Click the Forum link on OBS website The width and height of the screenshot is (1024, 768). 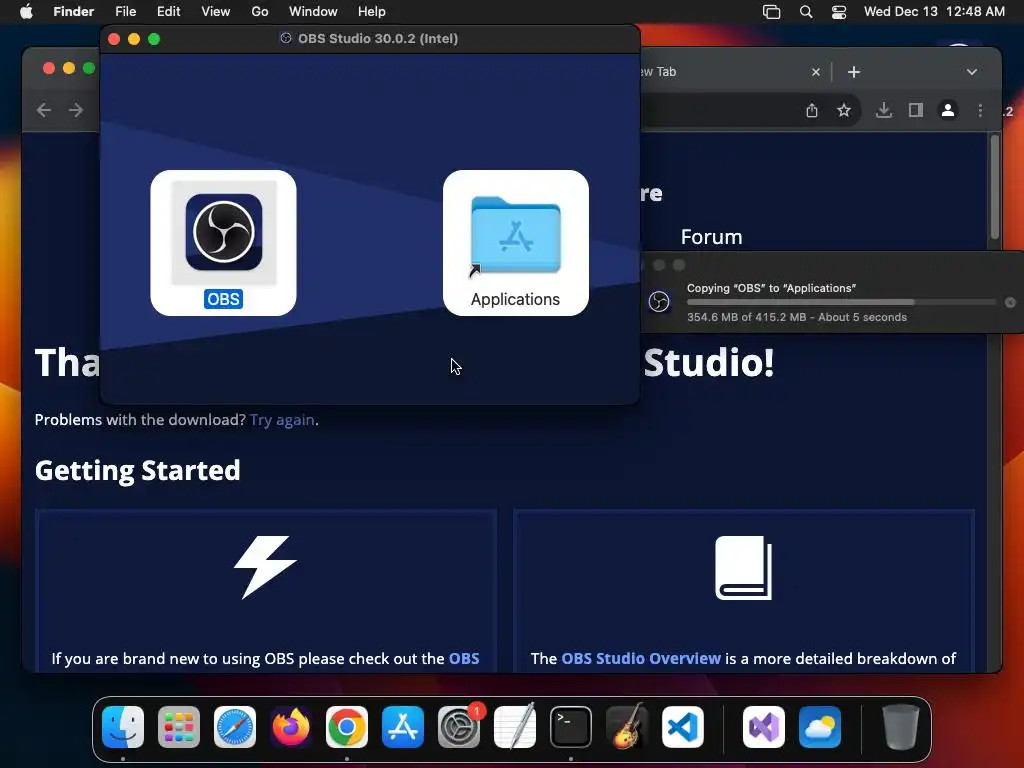(x=711, y=236)
